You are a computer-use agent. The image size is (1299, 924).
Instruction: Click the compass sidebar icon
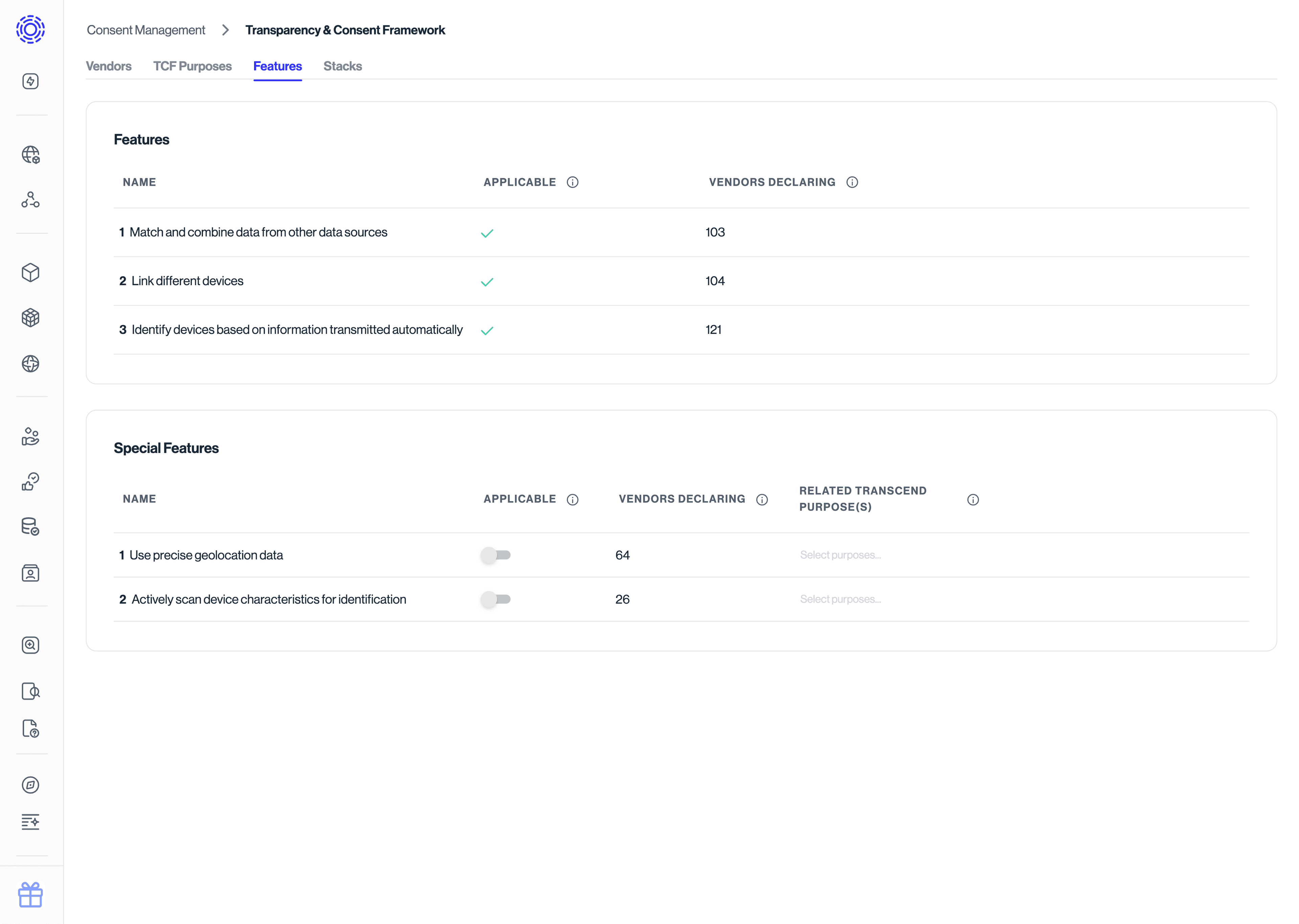30,785
